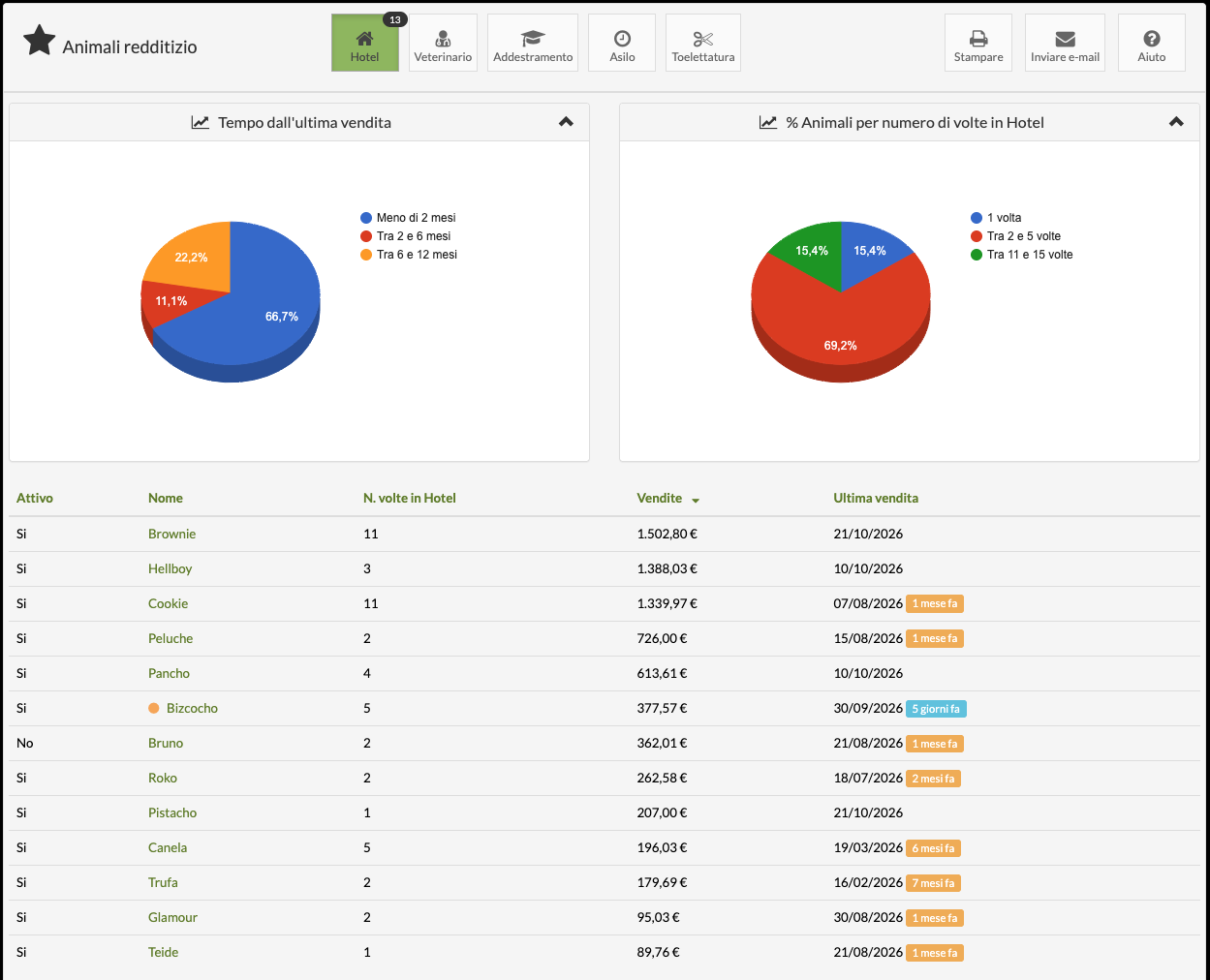Open the Peluche animal link

coord(171,638)
